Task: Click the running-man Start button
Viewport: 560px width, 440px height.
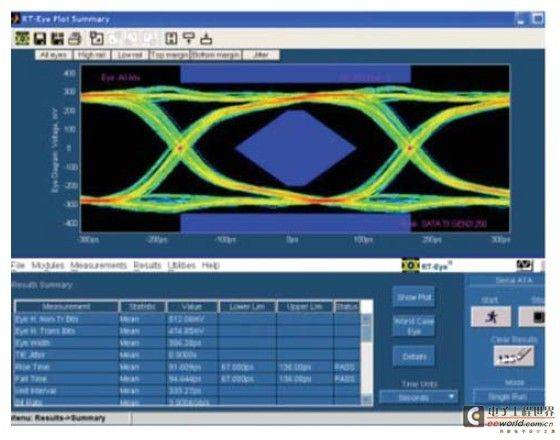Action: [x=491, y=316]
